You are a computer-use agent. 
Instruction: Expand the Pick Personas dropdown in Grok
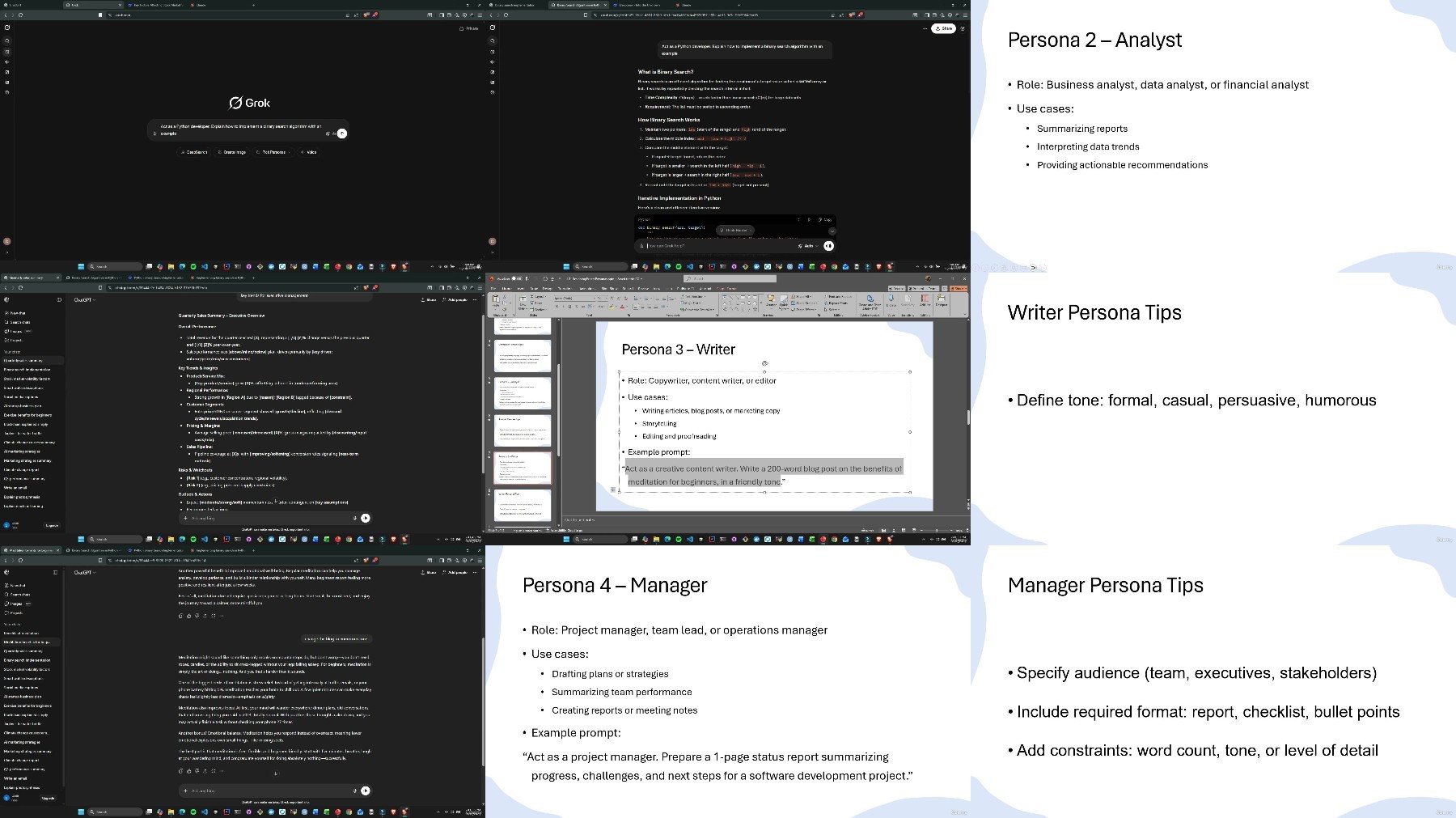[x=273, y=152]
